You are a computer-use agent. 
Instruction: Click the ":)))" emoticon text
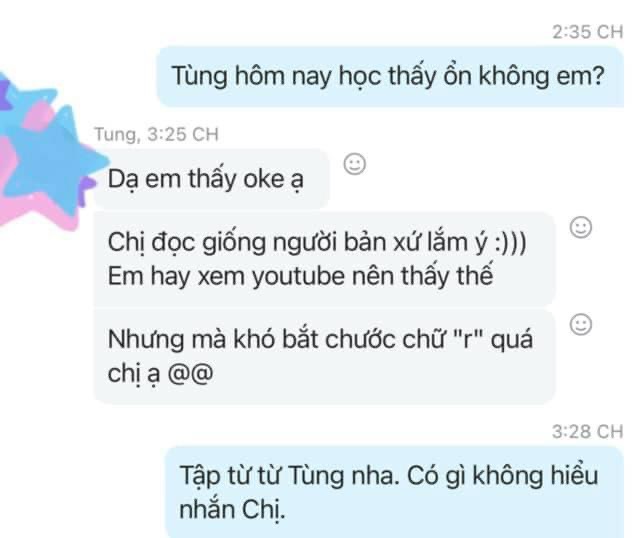tap(510, 243)
